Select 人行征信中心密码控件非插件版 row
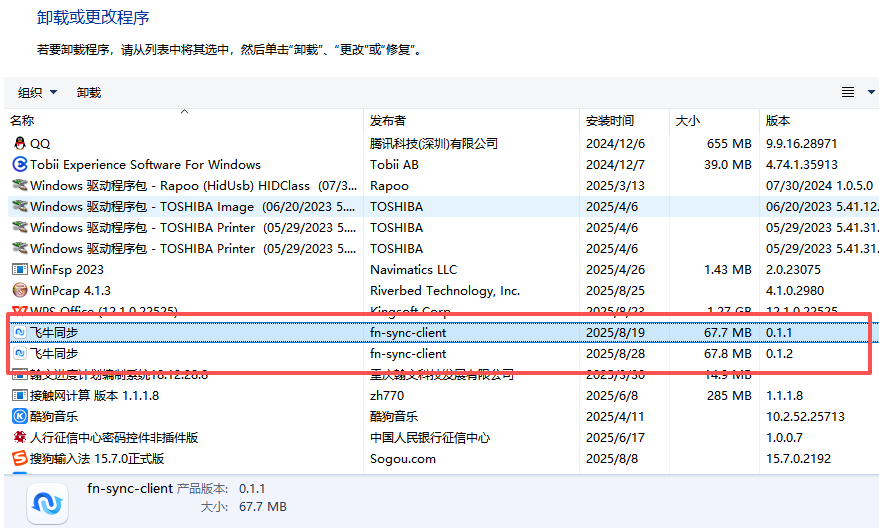The image size is (879, 528). (x=443, y=438)
